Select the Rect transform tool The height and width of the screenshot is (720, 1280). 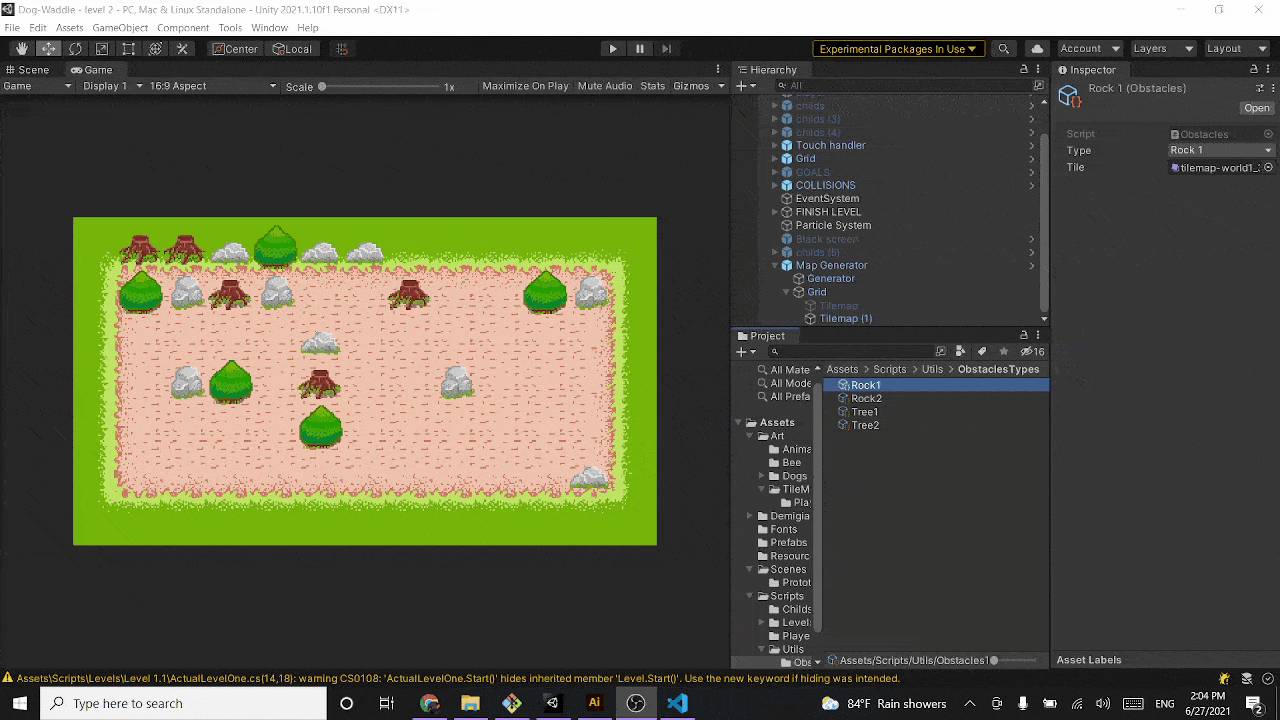click(129, 49)
